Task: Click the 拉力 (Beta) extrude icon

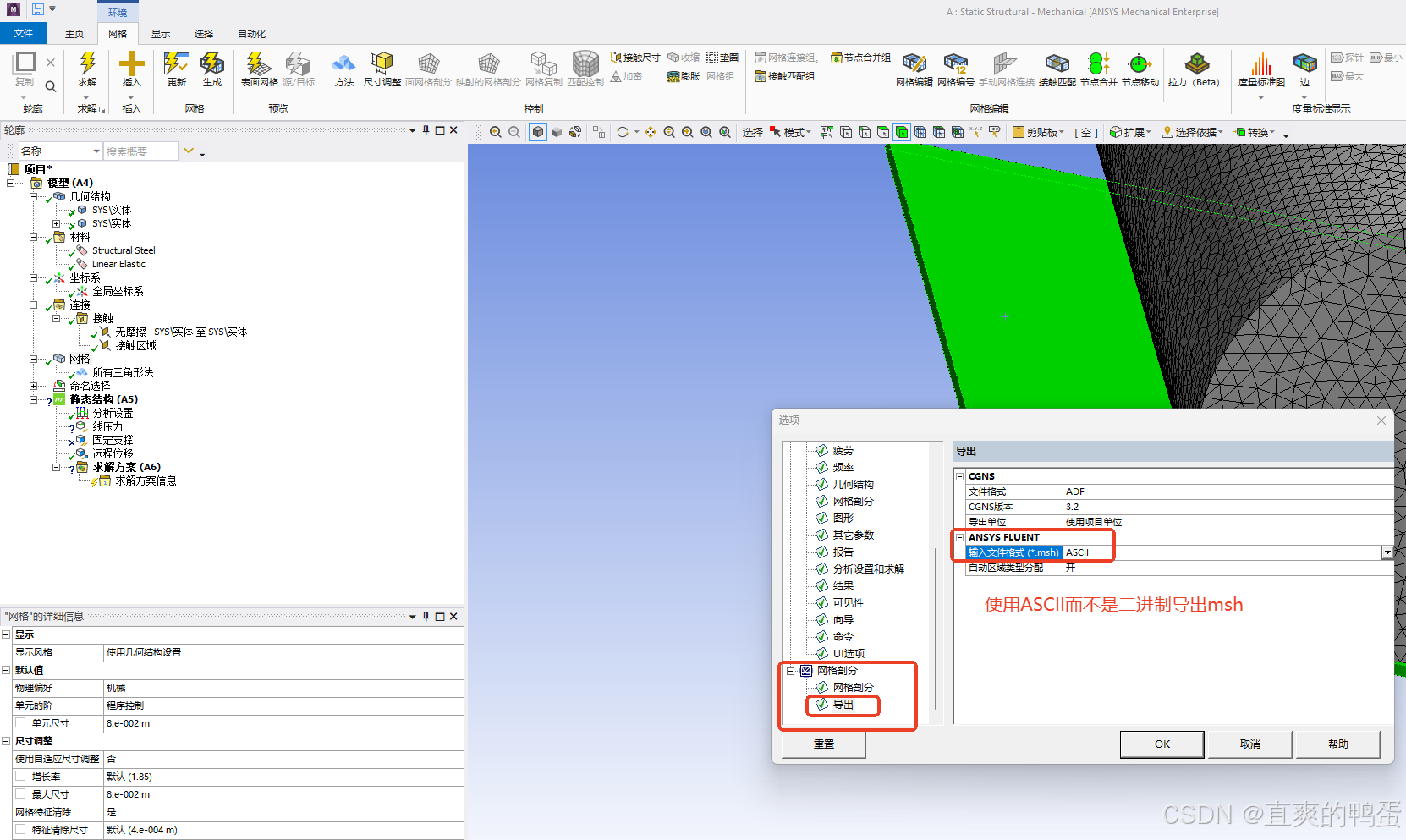Action: point(1195,66)
